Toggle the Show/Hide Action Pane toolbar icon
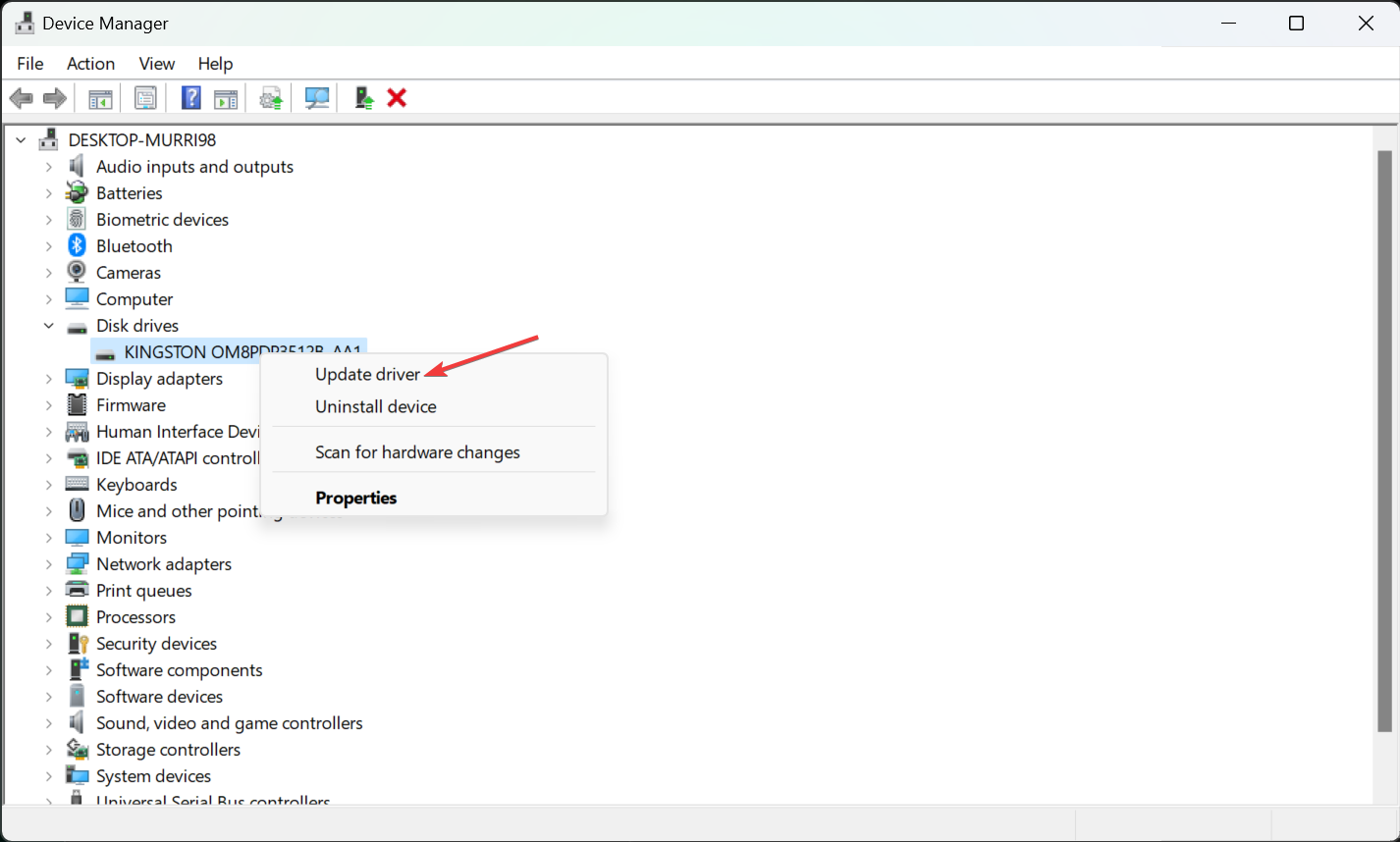 226,98
